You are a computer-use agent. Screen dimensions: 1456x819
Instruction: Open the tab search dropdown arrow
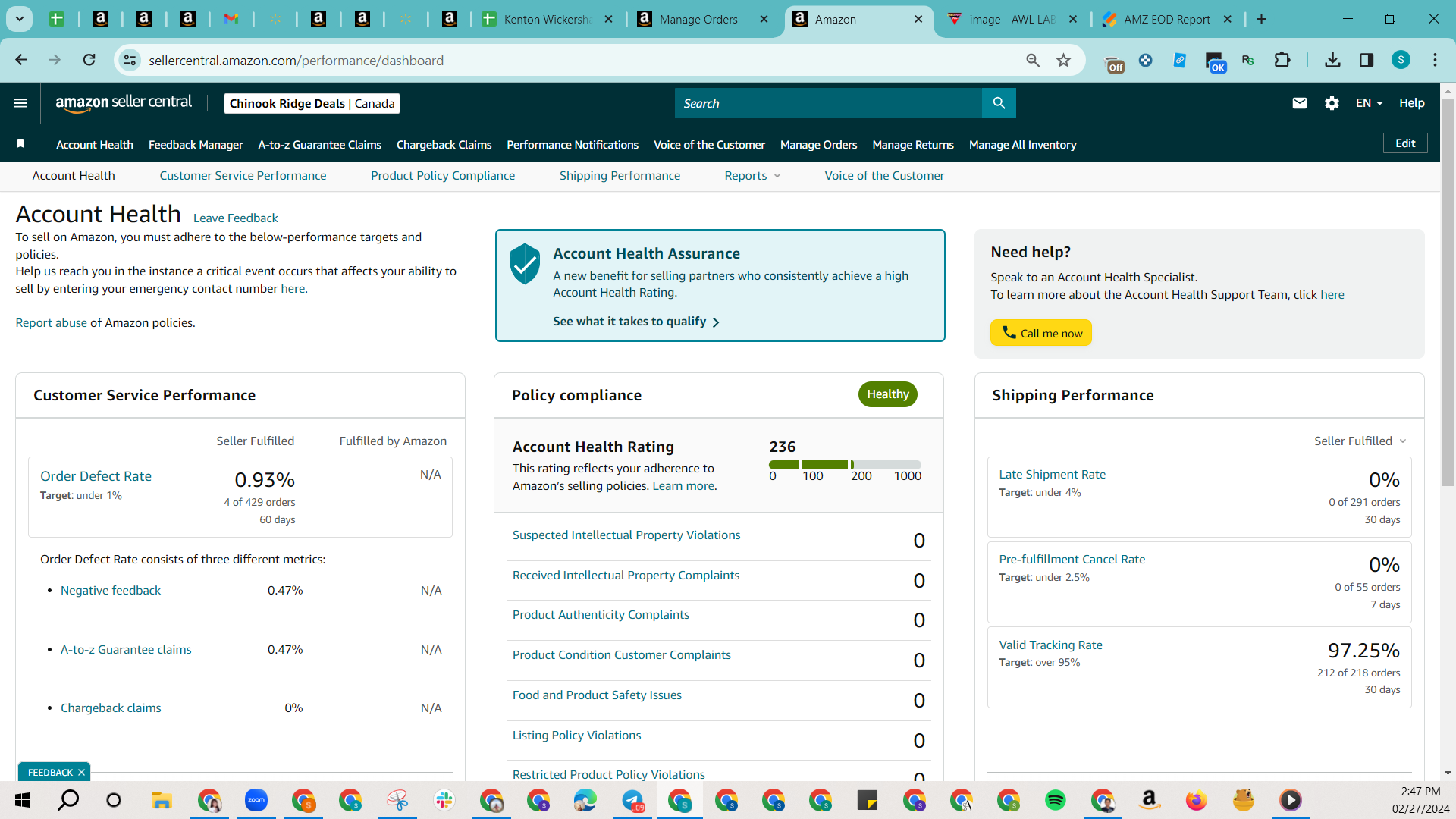click(x=20, y=19)
